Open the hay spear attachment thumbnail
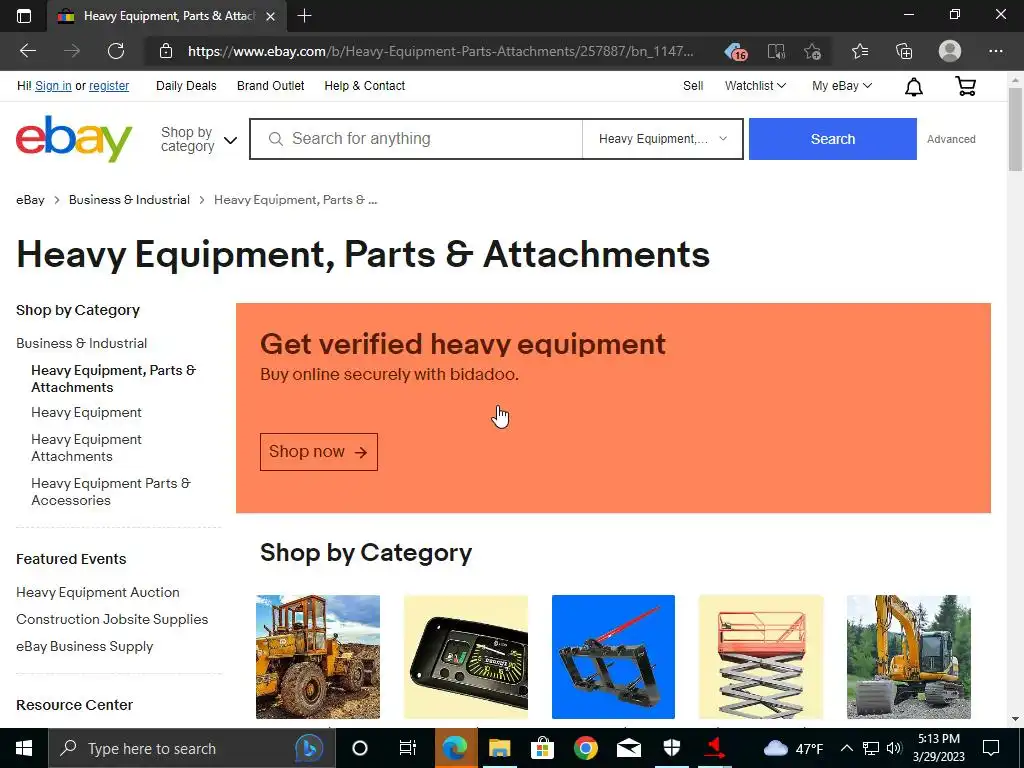1024x768 pixels. pyautogui.click(x=613, y=657)
